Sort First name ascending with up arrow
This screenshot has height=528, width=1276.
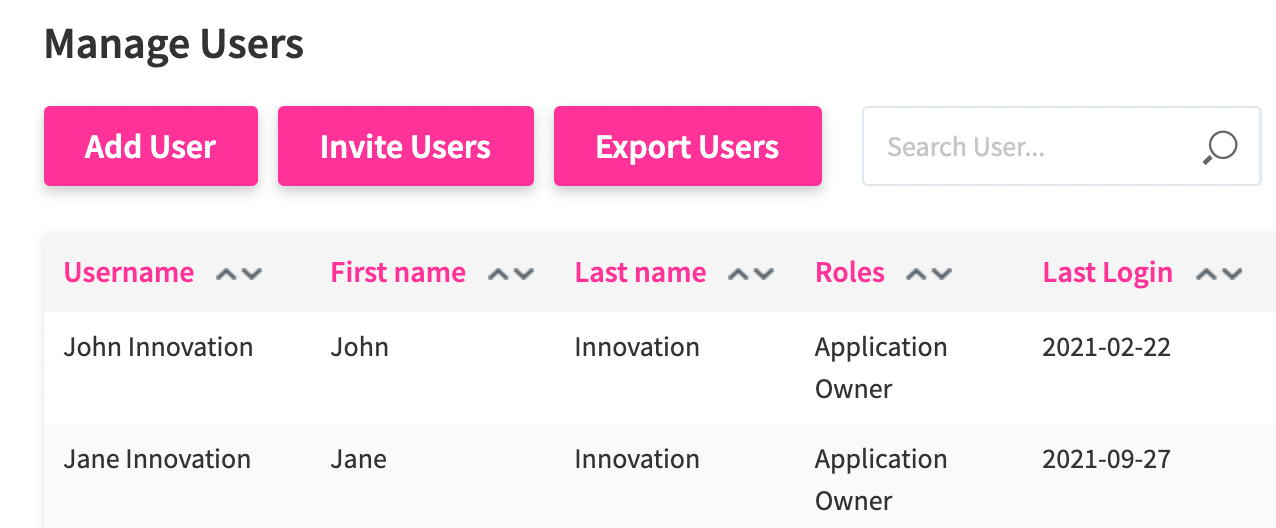pyautogui.click(x=499, y=274)
